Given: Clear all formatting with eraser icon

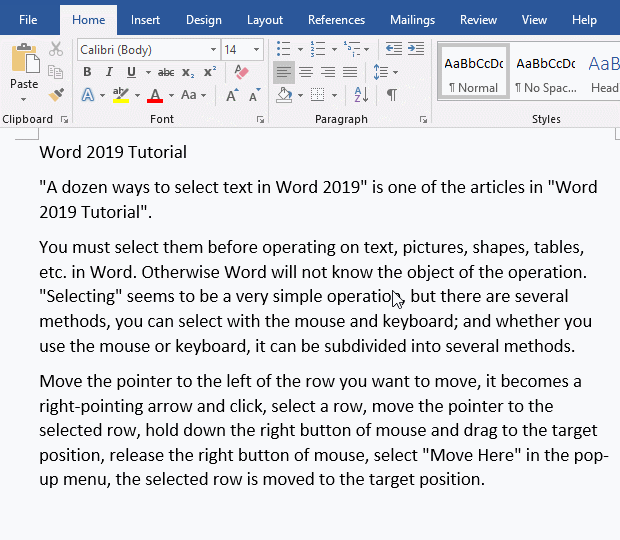Looking at the screenshot, I should pyautogui.click(x=241, y=72).
